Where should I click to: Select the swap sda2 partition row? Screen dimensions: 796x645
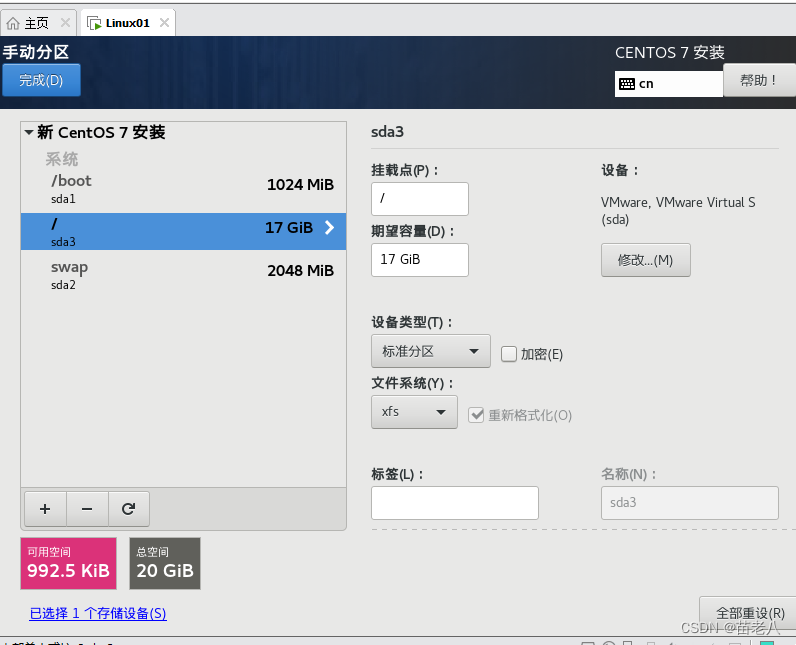[x=183, y=275]
